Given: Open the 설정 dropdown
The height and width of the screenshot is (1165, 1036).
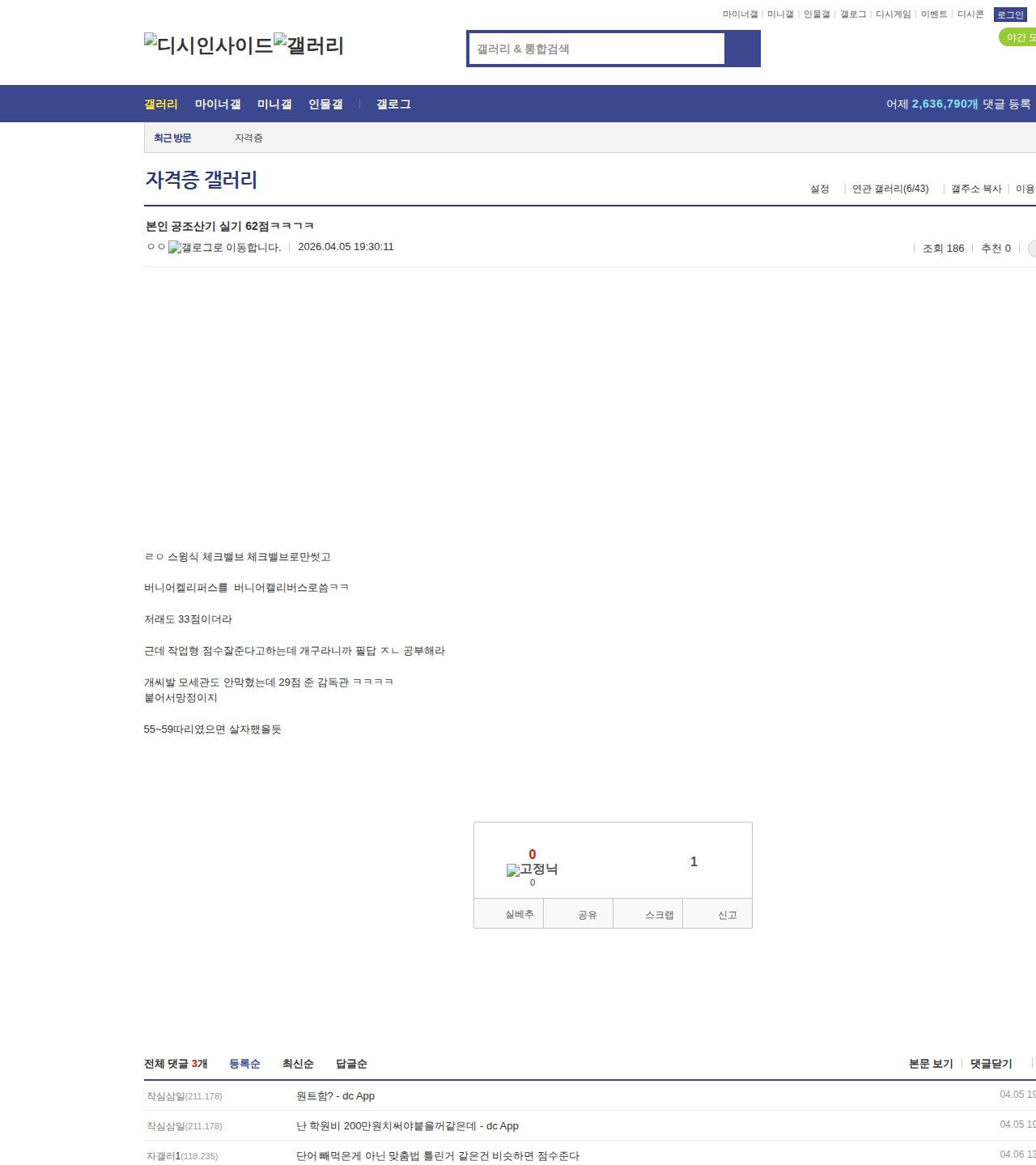Looking at the screenshot, I should coord(820,189).
